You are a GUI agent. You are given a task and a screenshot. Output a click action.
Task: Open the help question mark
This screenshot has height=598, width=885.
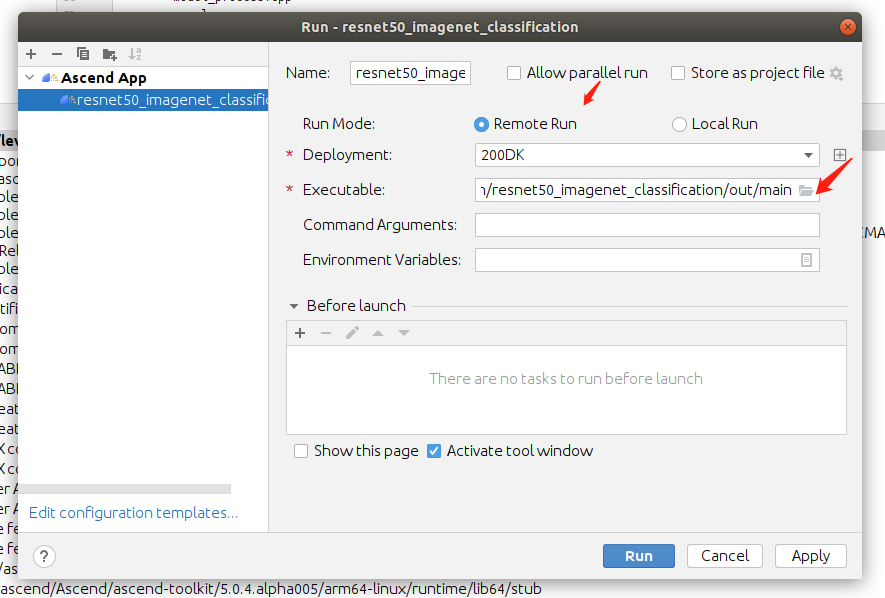pos(44,556)
